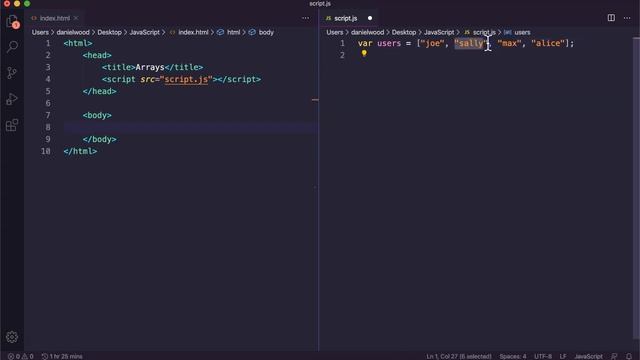
Task: Click 'script.js' file in right breadcrumb
Action: point(484,32)
